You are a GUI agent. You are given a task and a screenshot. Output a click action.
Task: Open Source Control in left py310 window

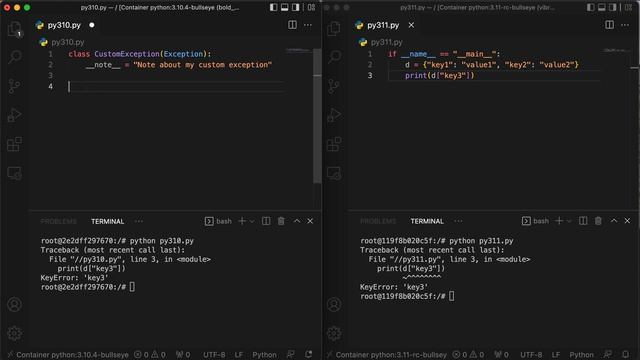(14, 86)
